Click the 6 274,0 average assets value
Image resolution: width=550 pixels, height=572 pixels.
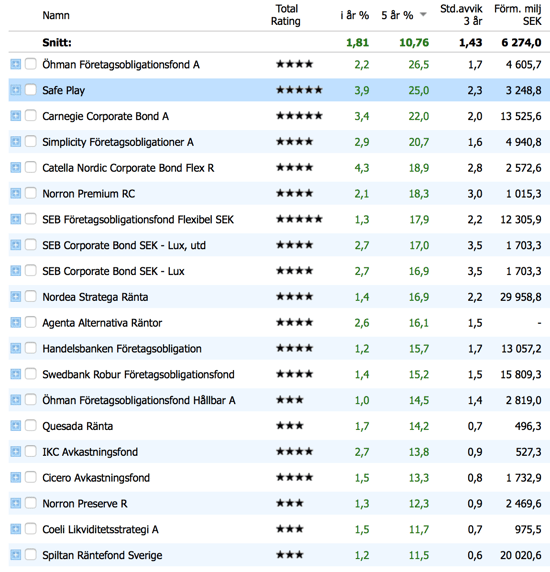[521, 43]
